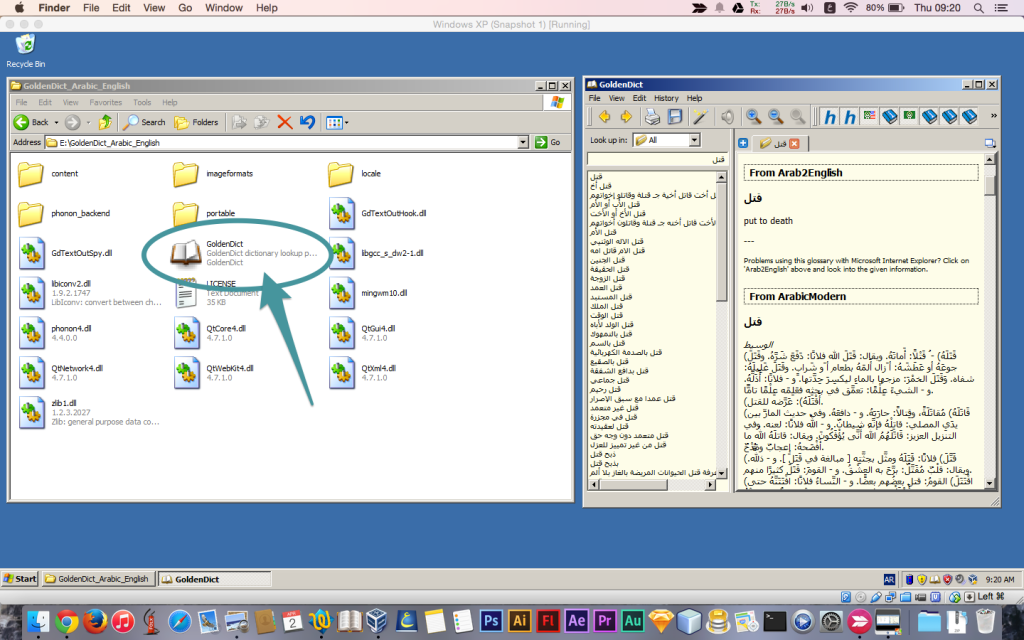Select "قتل الملك" in the word list
This screenshot has height=640, width=1024.
(607, 306)
